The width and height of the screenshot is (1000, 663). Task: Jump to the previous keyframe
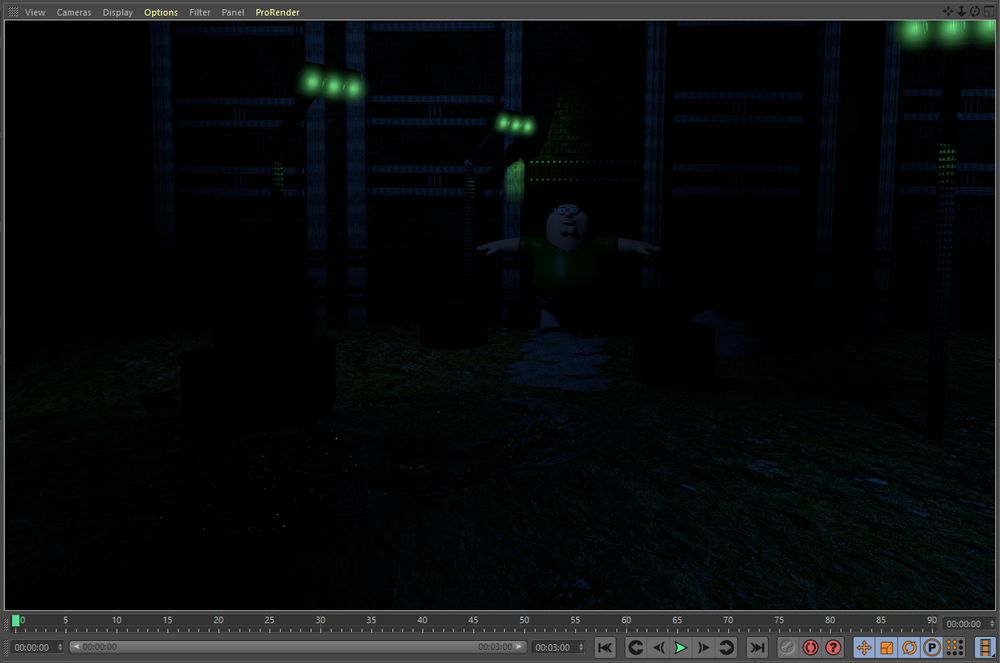pos(635,648)
